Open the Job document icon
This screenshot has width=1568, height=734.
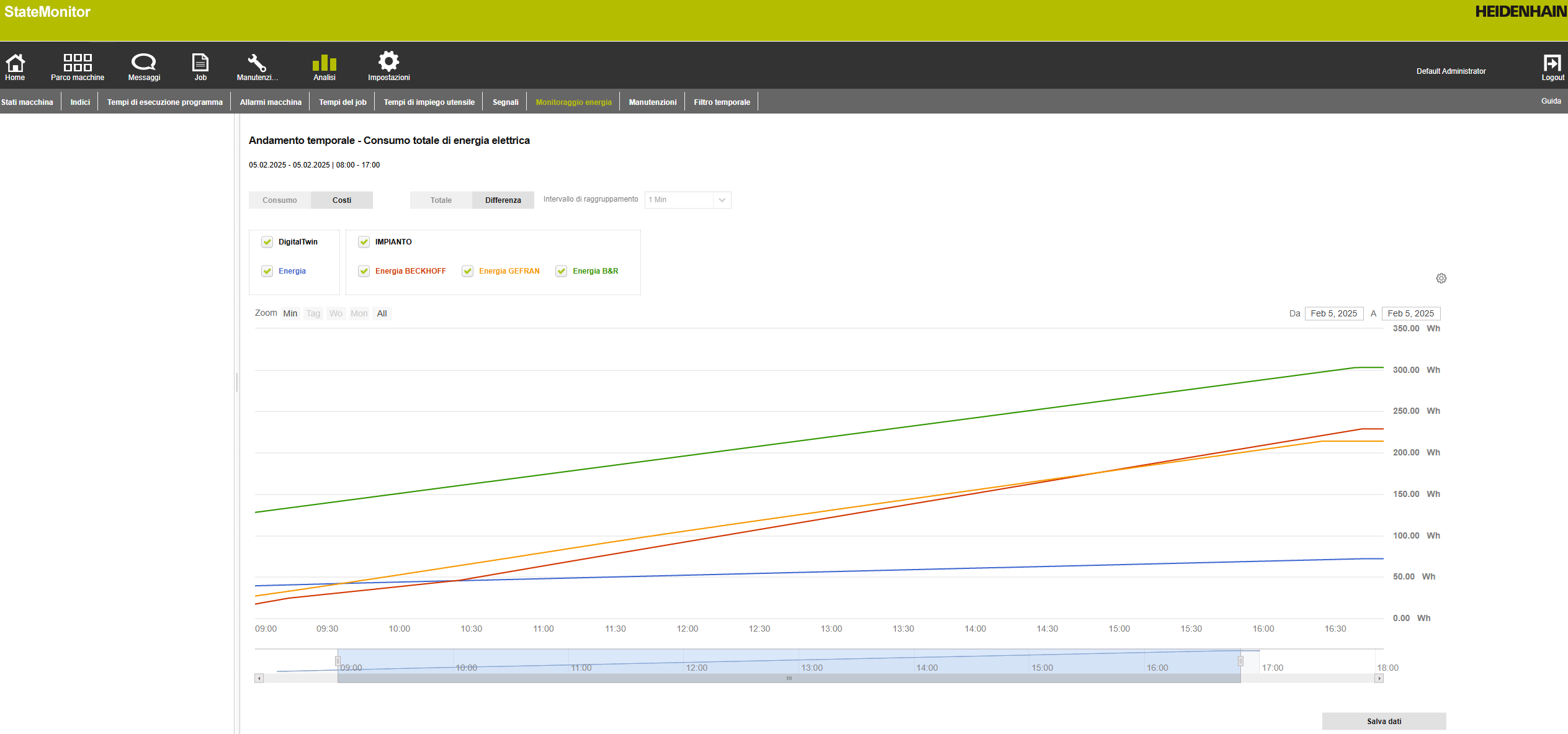tap(200, 63)
